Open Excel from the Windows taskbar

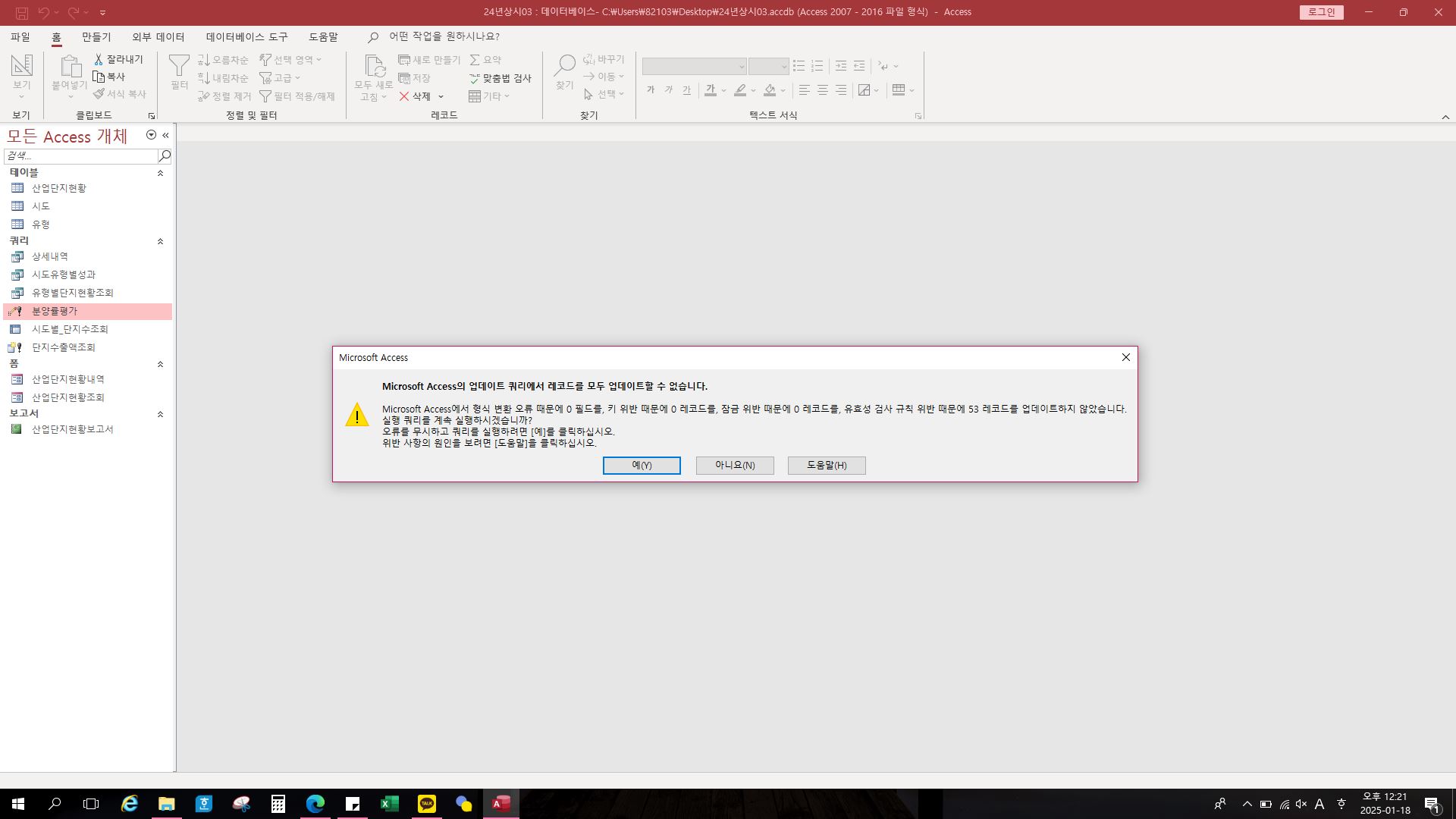point(390,804)
